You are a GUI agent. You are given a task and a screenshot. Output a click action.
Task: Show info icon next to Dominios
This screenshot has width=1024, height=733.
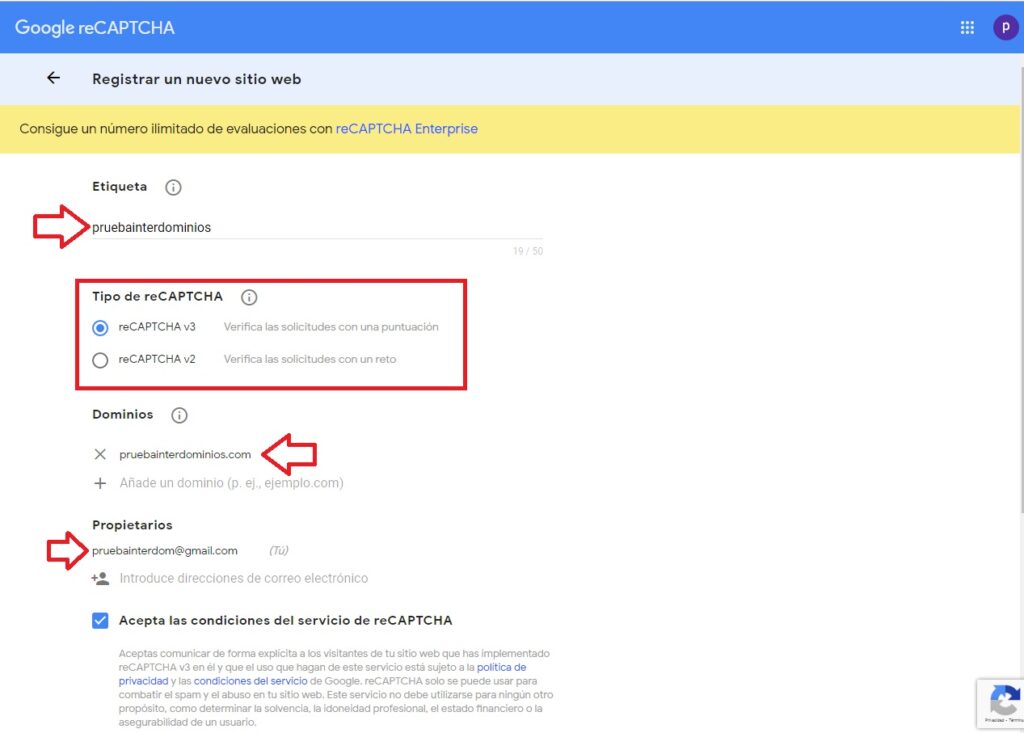pyautogui.click(x=179, y=415)
